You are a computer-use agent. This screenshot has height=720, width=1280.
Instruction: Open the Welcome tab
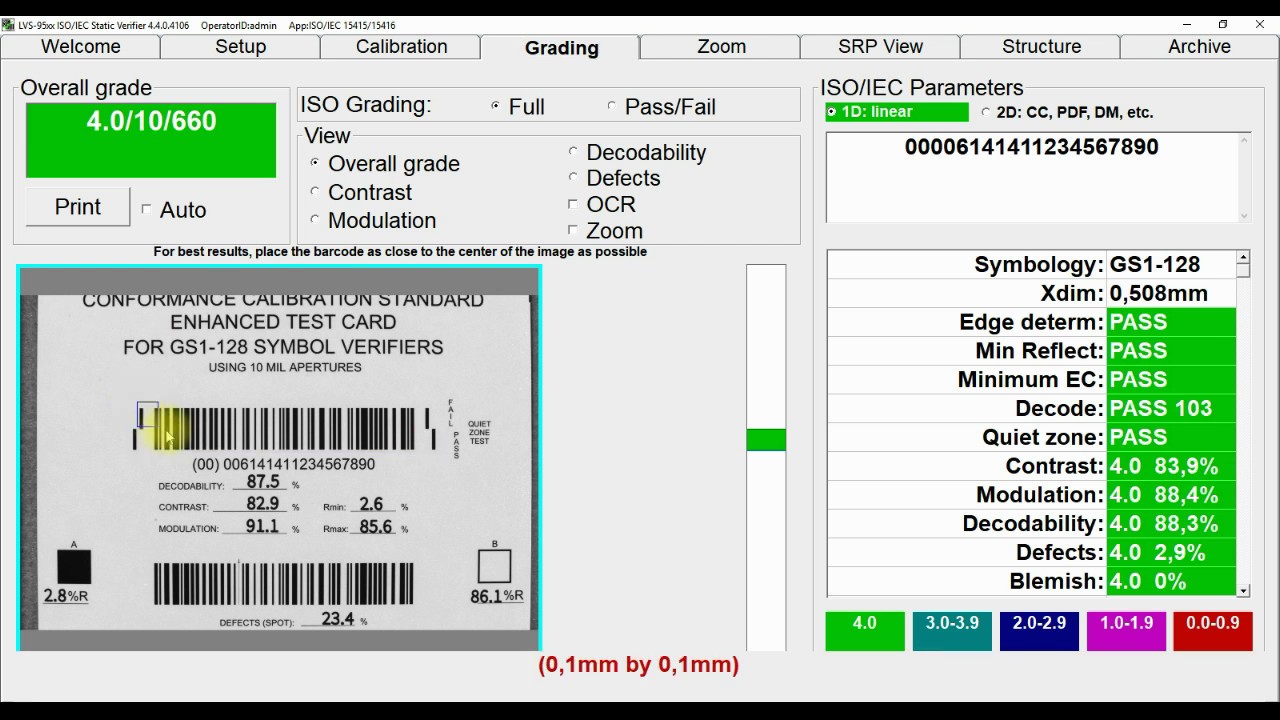(80, 47)
